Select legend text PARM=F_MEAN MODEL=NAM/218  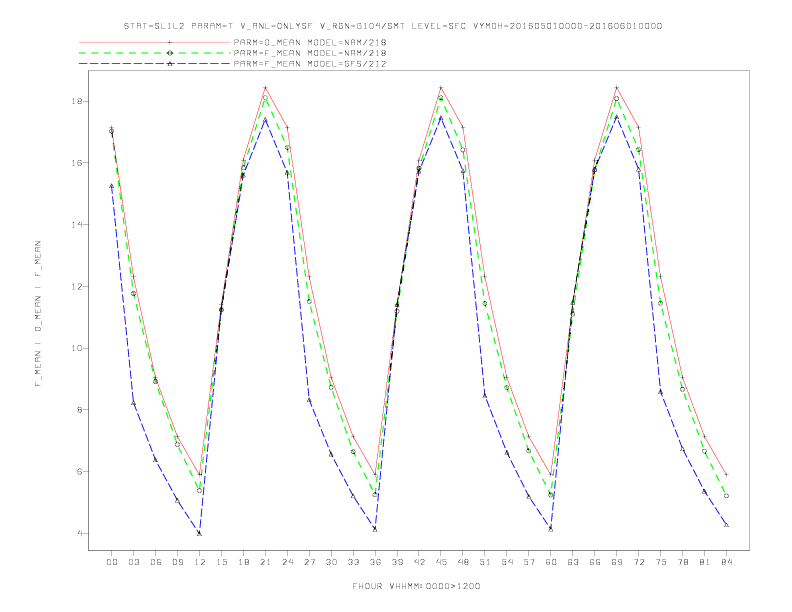pos(310,53)
